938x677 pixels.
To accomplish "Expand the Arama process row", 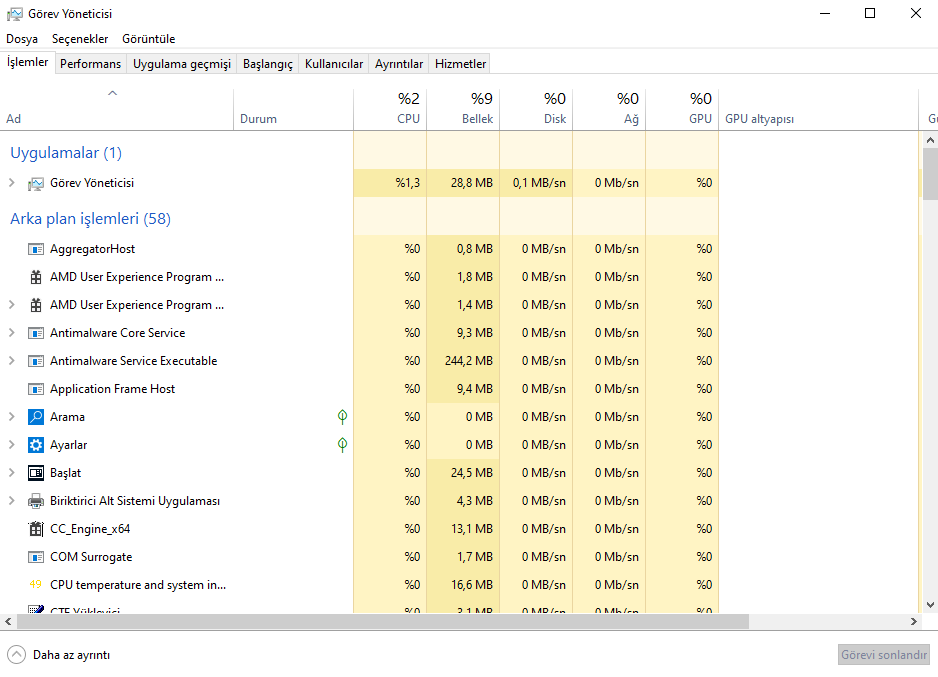I will (11, 417).
